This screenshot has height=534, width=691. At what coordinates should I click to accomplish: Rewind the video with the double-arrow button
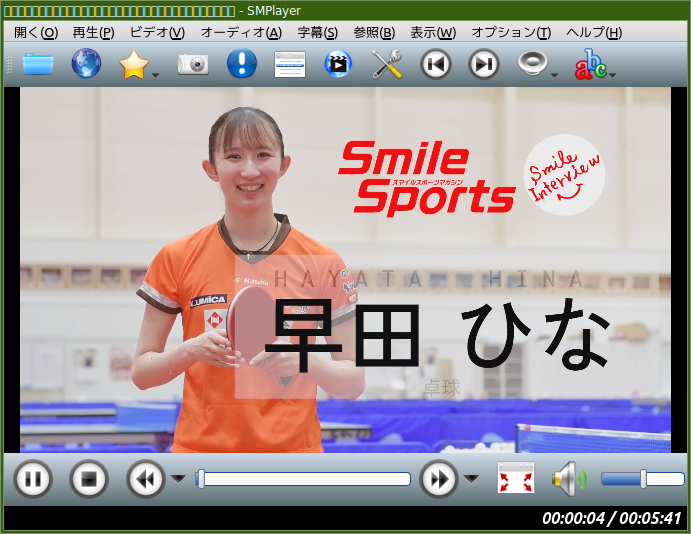[x=146, y=478]
